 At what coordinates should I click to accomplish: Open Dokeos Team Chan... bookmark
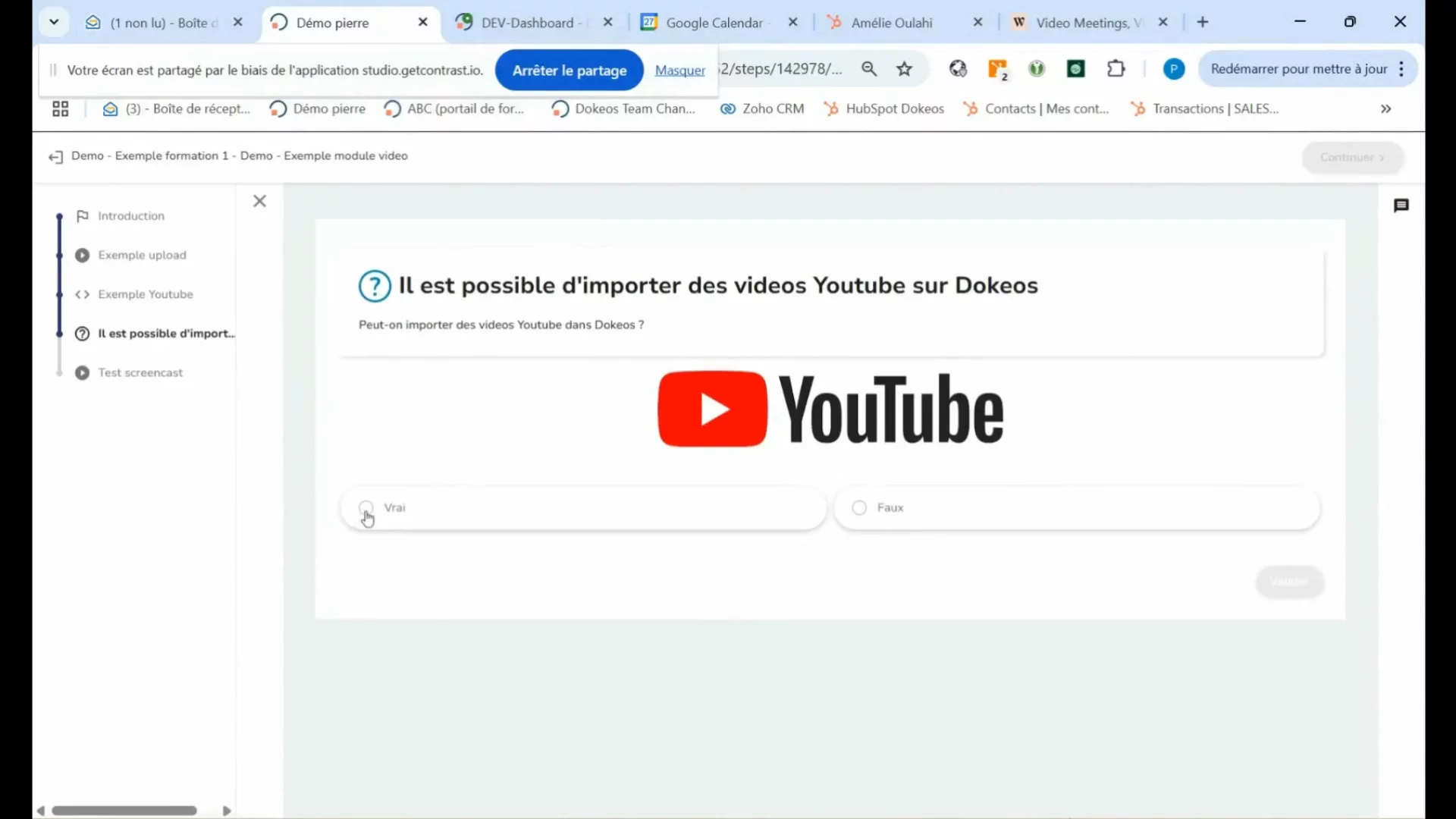(623, 109)
